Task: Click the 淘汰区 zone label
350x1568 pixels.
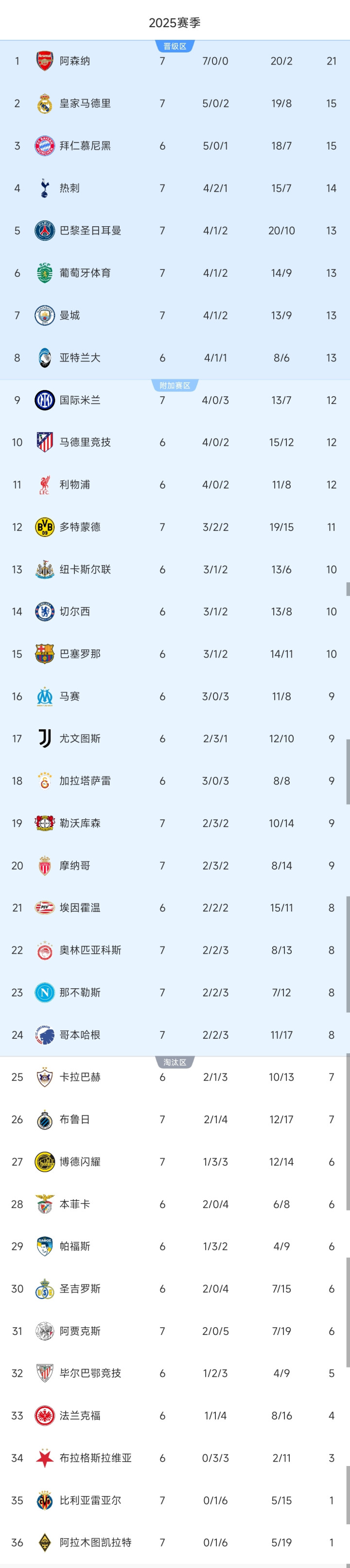Action: point(175,1062)
